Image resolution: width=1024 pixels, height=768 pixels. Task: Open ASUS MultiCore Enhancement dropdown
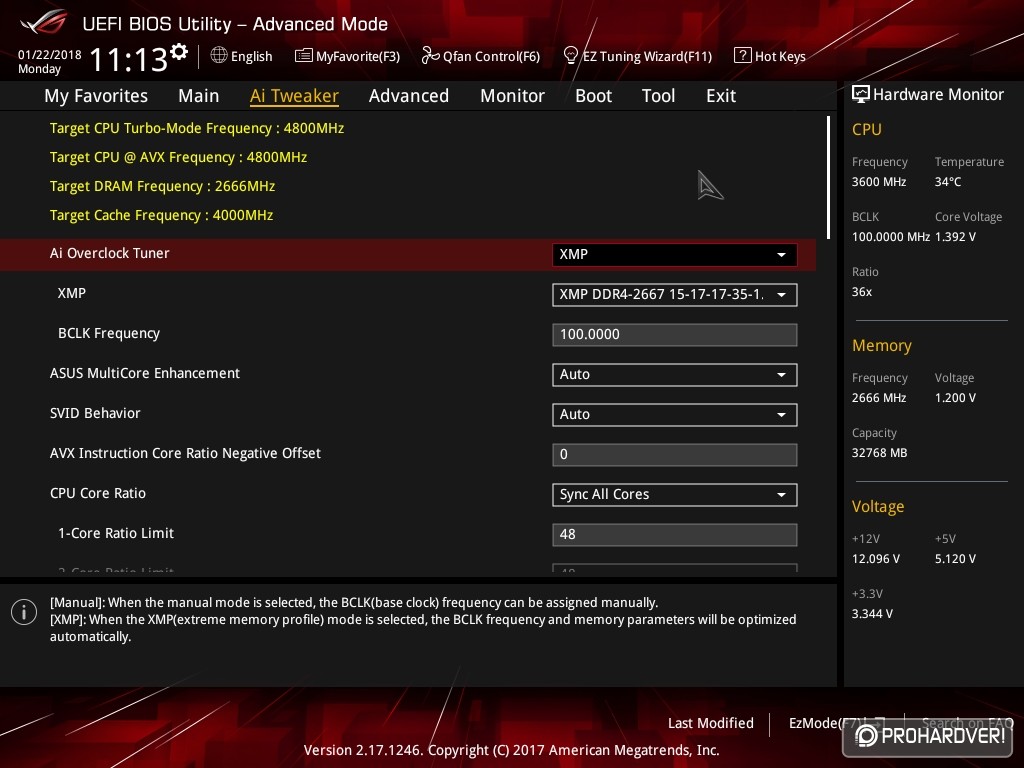coord(674,375)
